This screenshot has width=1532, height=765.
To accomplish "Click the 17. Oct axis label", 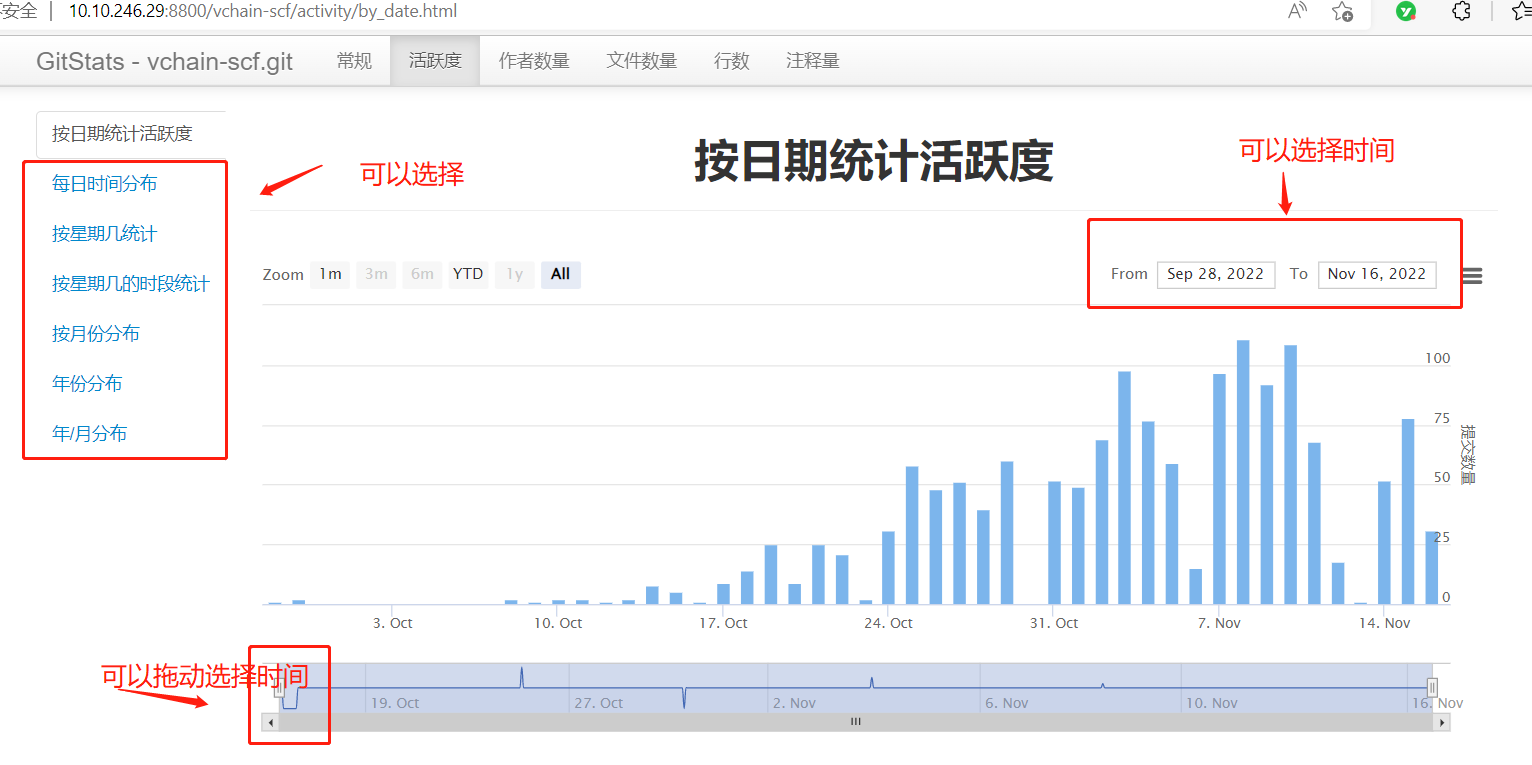I will 723,623.
